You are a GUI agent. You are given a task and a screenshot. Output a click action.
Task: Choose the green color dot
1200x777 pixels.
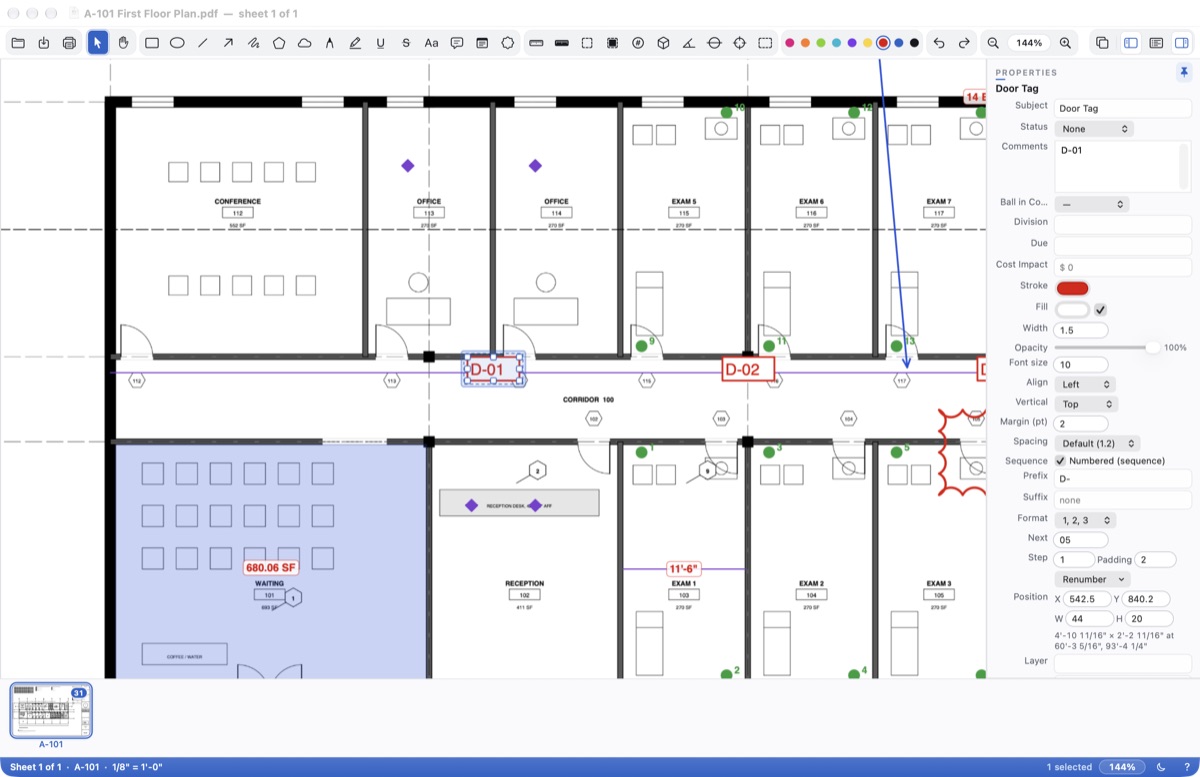pos(820,43)
